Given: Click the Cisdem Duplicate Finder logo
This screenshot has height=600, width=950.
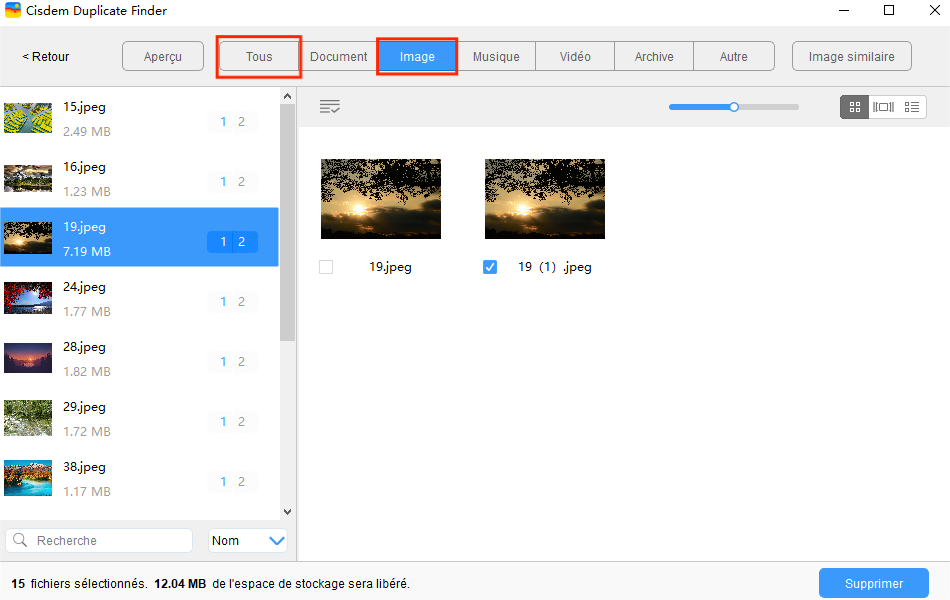Looking at the screenshot, I should [x=13, y=10].
